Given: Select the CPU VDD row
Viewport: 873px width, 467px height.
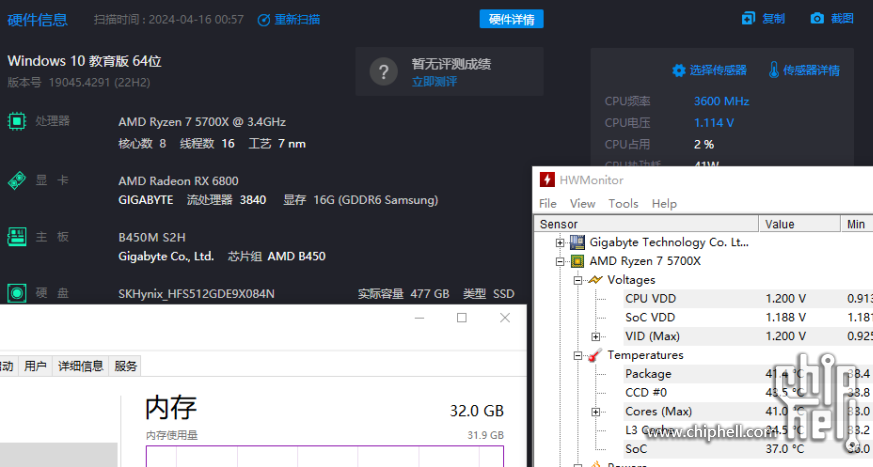Looking at the screenshot, I should coord(748,299).
